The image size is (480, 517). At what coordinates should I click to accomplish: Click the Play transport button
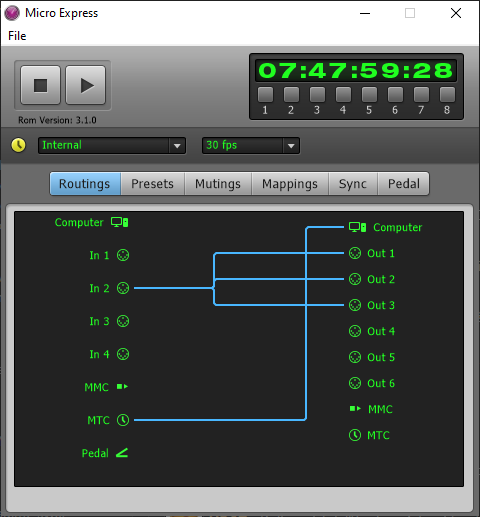(86, 85)
